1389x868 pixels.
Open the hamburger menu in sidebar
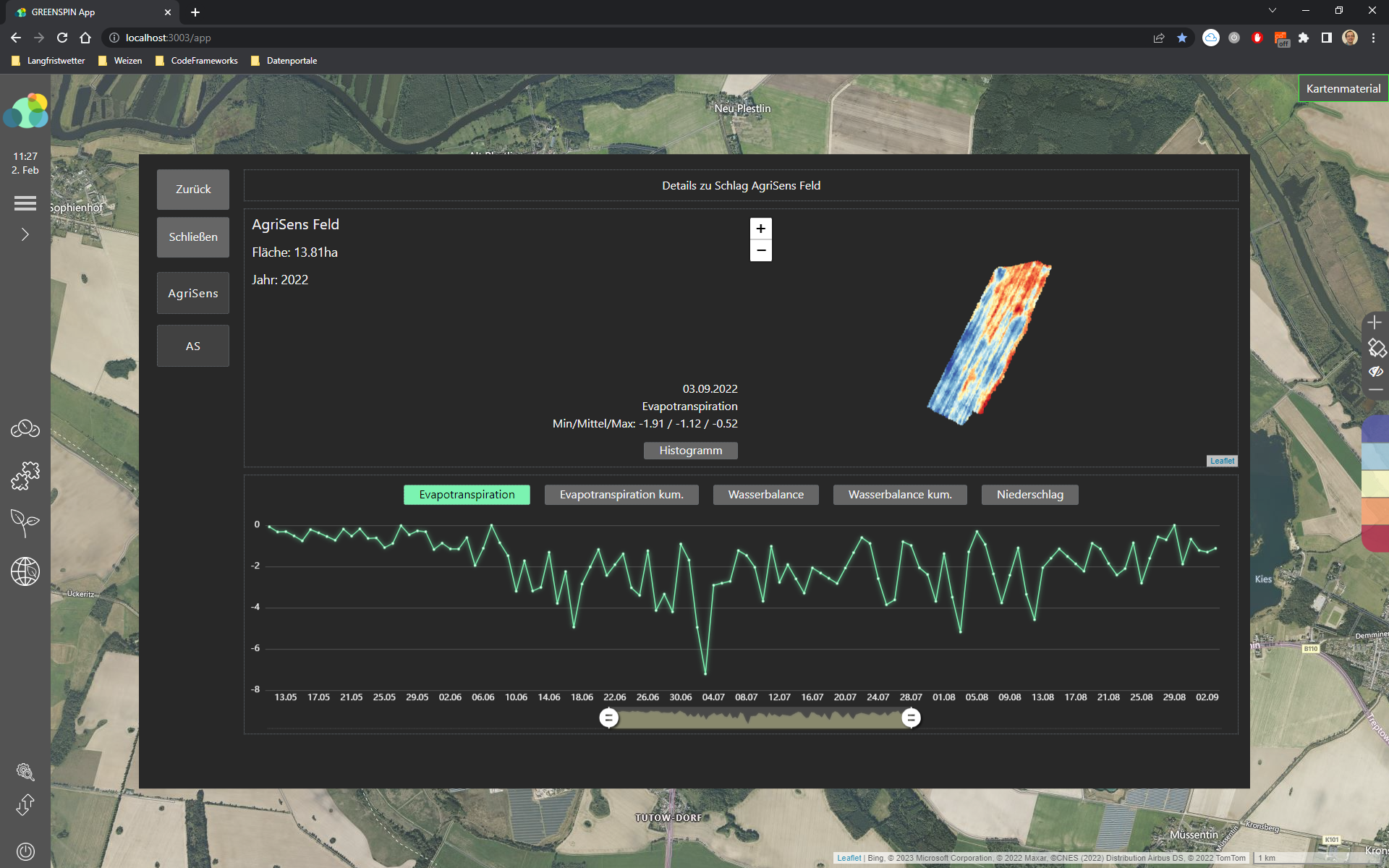tap(25, 203)
